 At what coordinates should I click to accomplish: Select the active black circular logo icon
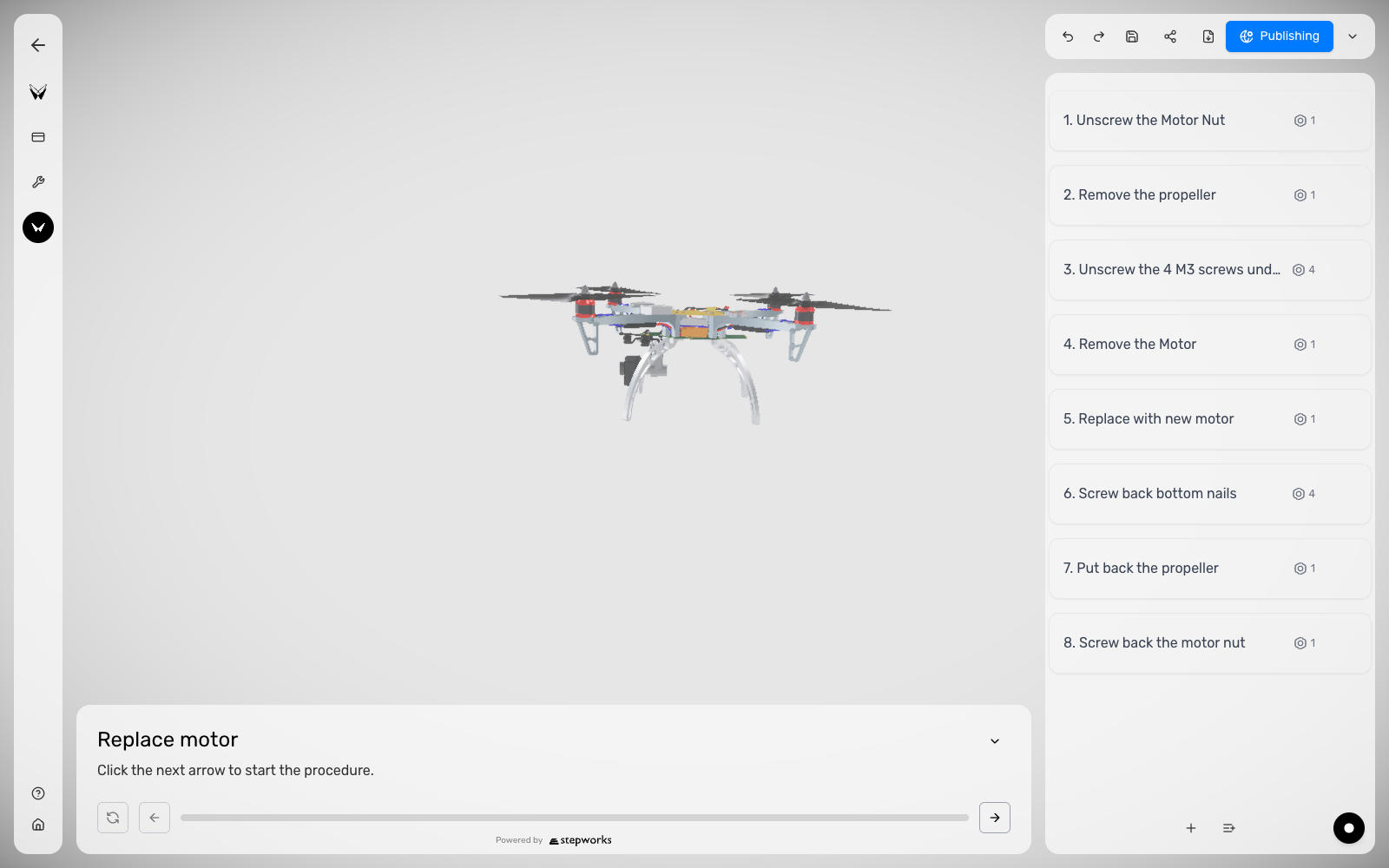38,227
